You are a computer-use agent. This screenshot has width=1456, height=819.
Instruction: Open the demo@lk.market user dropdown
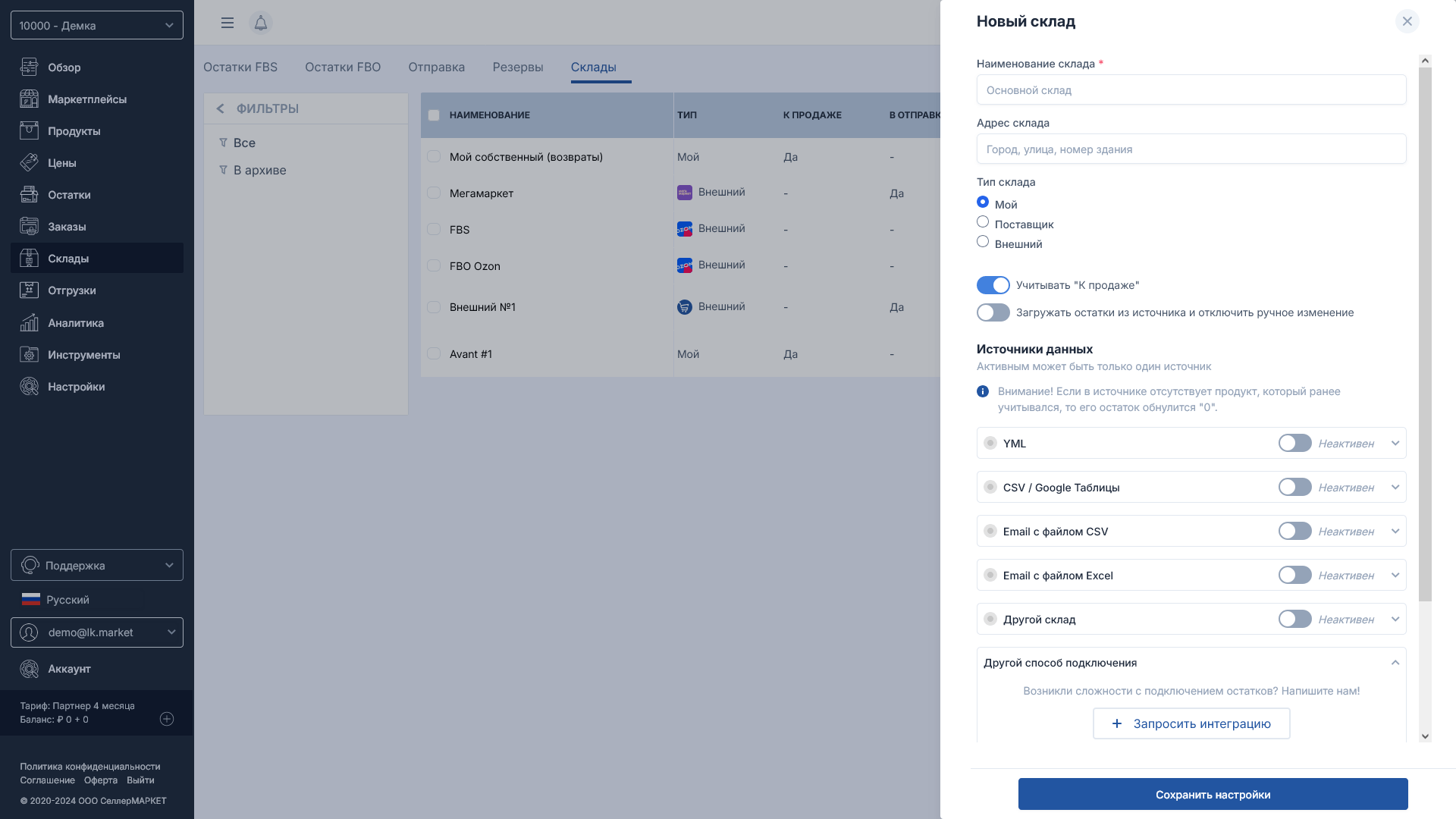(x=97, y=632)
